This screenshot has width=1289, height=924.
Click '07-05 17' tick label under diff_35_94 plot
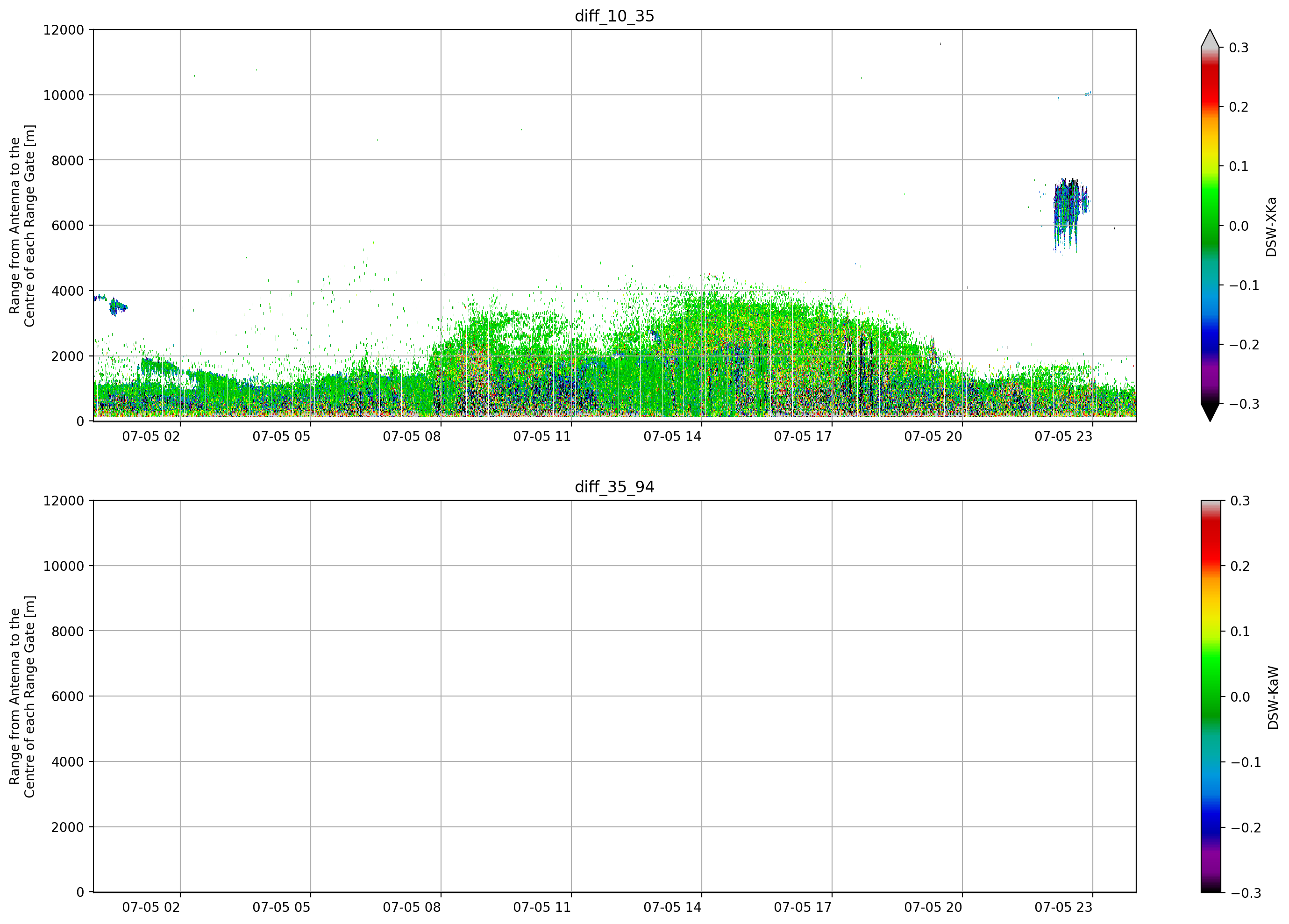803,908
